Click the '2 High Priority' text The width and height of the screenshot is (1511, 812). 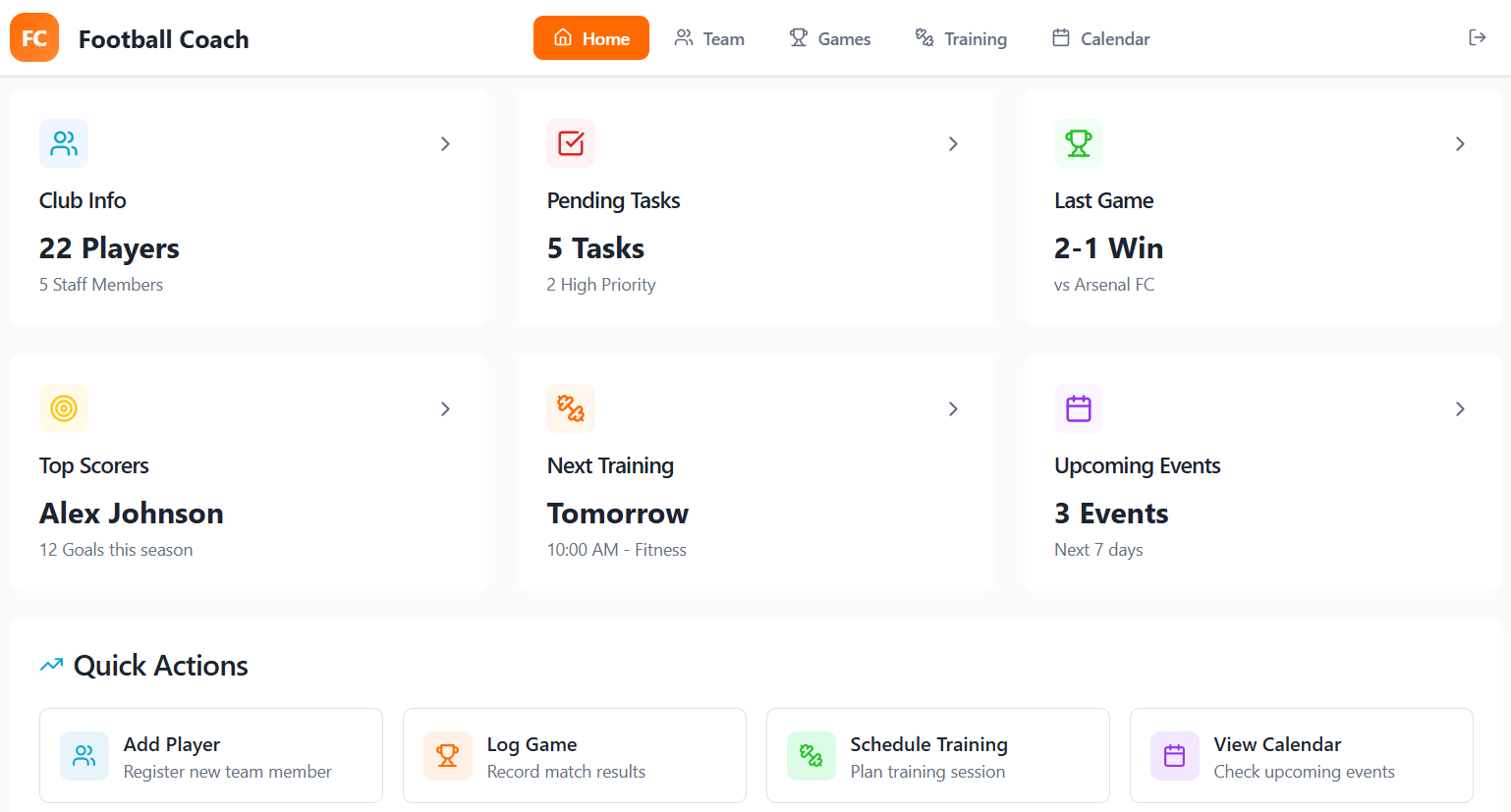click(601, 285)
